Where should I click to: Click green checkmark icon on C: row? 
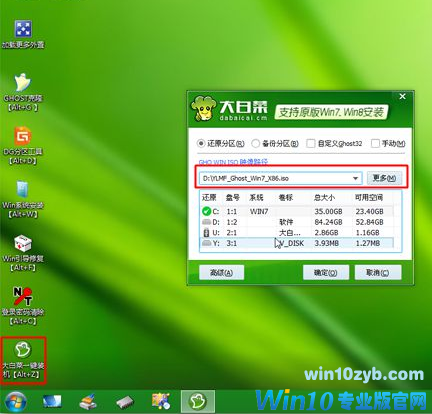tap(206, 211)
